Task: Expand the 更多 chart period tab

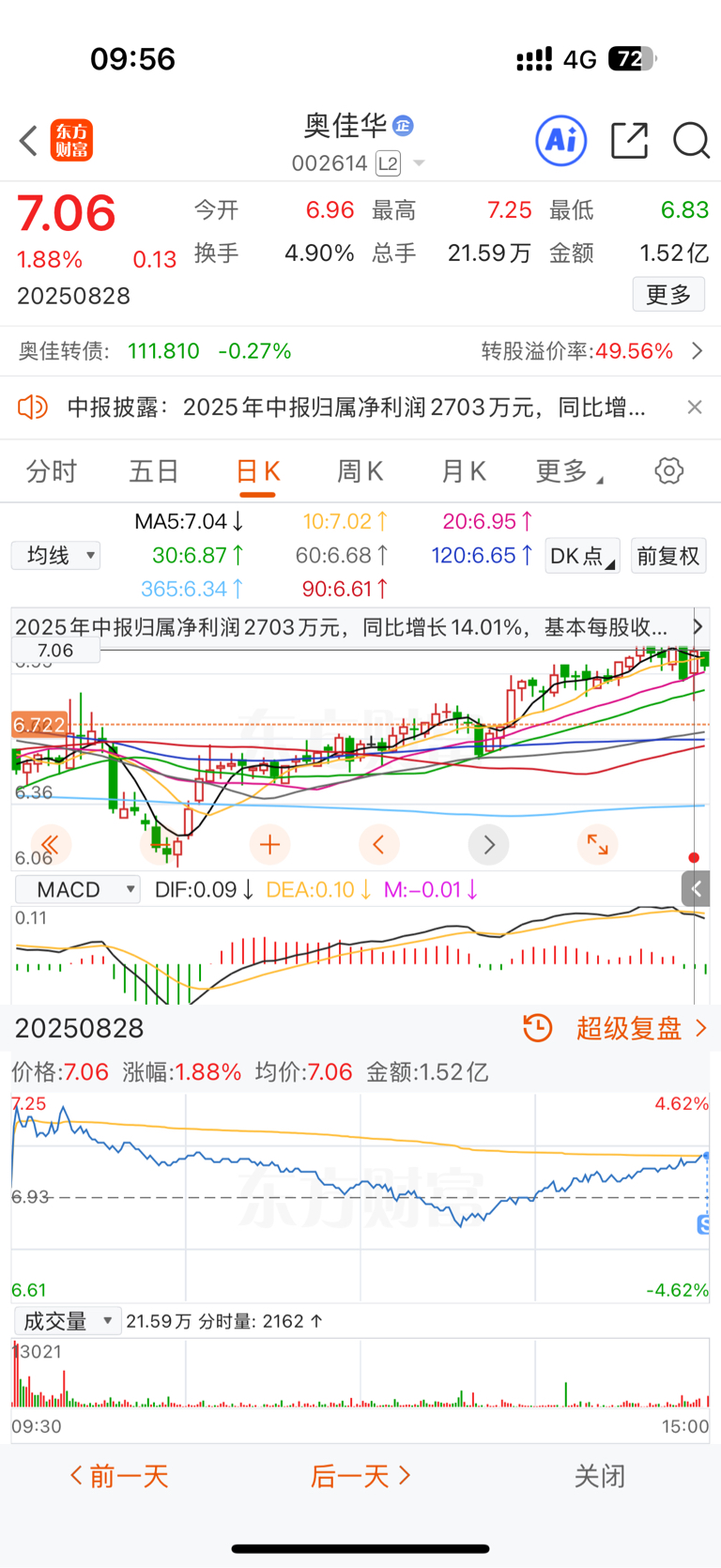Action: tap(569, 471)
